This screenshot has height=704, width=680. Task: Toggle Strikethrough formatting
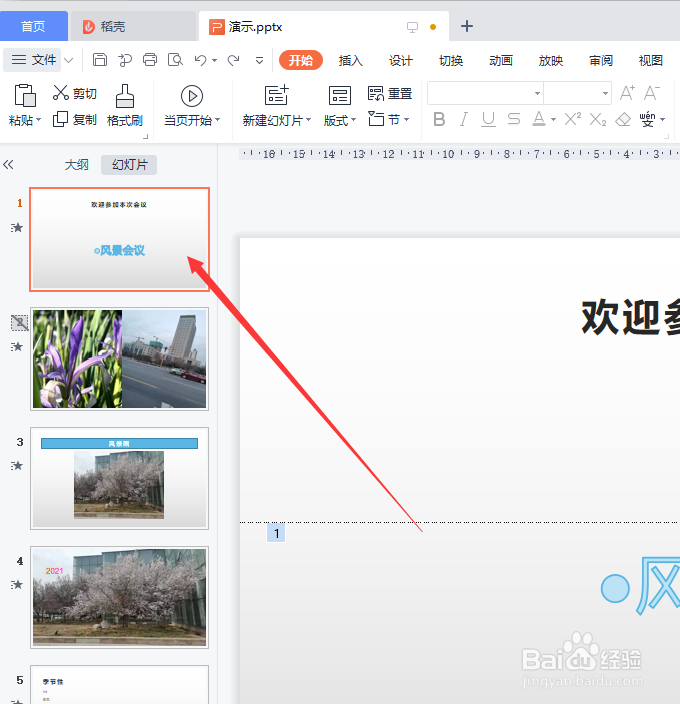(x=513, y=119)
